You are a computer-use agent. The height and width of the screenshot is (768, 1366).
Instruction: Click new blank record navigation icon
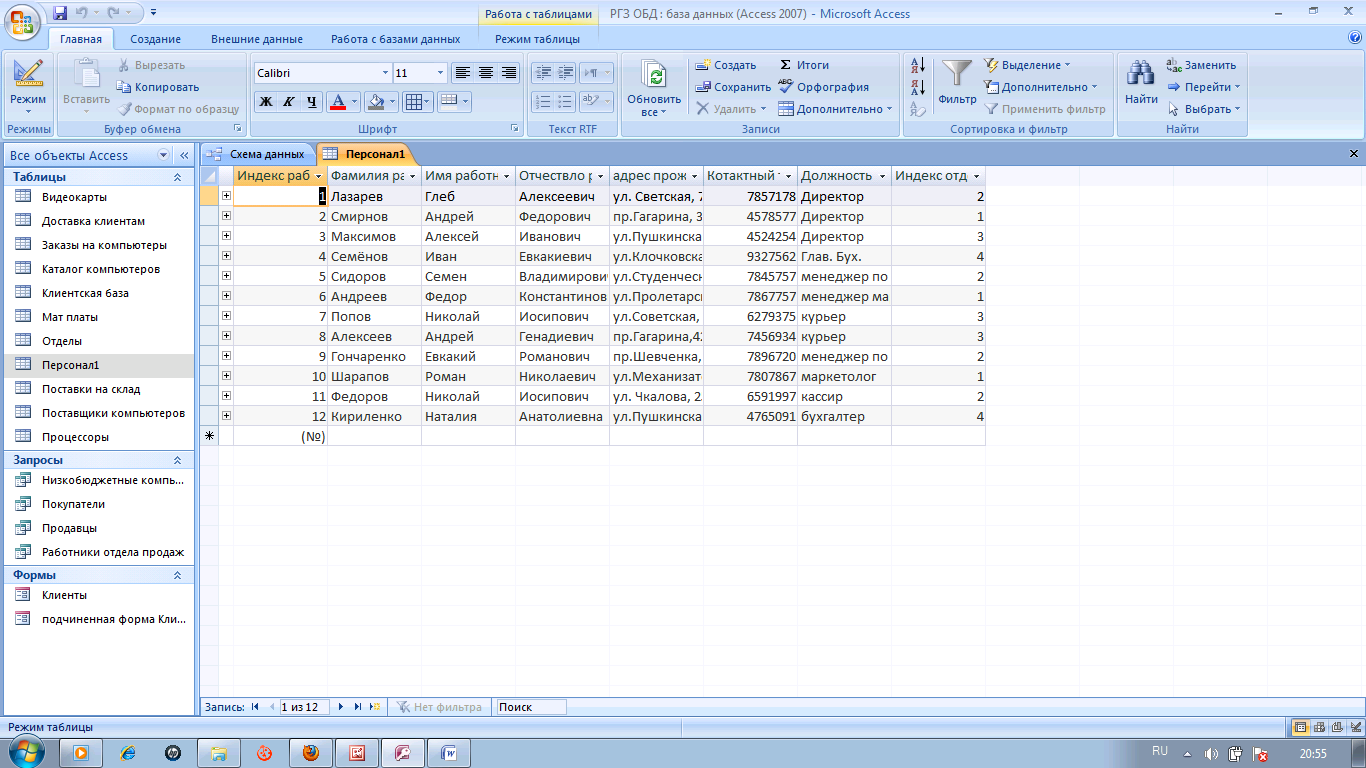pyautogui.click(x=375, y=707)
